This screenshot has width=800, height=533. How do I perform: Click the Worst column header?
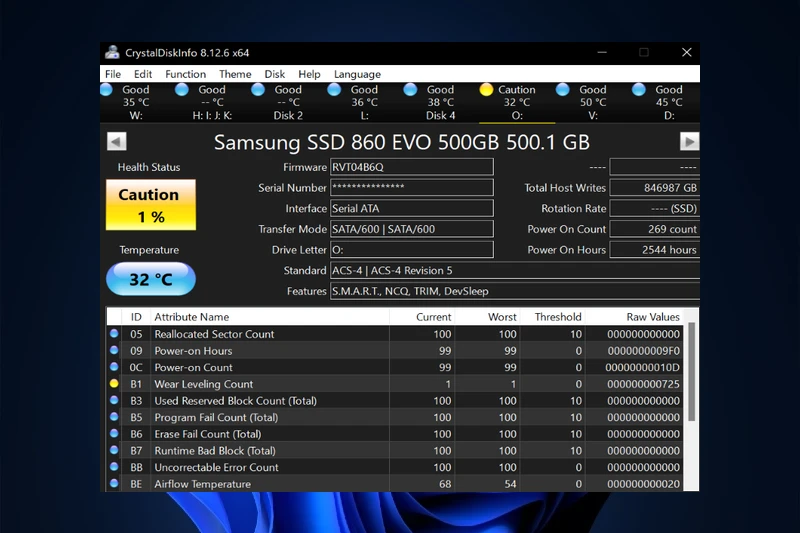click(x=487, y=317)
